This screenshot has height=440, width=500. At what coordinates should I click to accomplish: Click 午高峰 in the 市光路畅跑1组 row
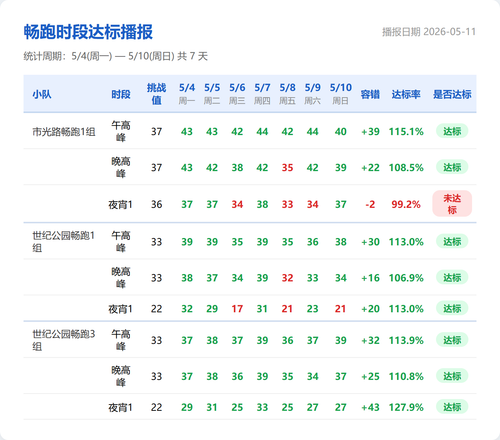[121, 131]
